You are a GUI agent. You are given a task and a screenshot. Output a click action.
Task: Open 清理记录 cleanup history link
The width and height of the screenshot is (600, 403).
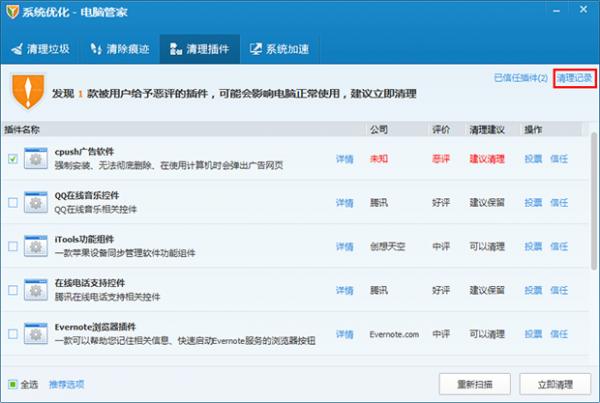point(574,78)
